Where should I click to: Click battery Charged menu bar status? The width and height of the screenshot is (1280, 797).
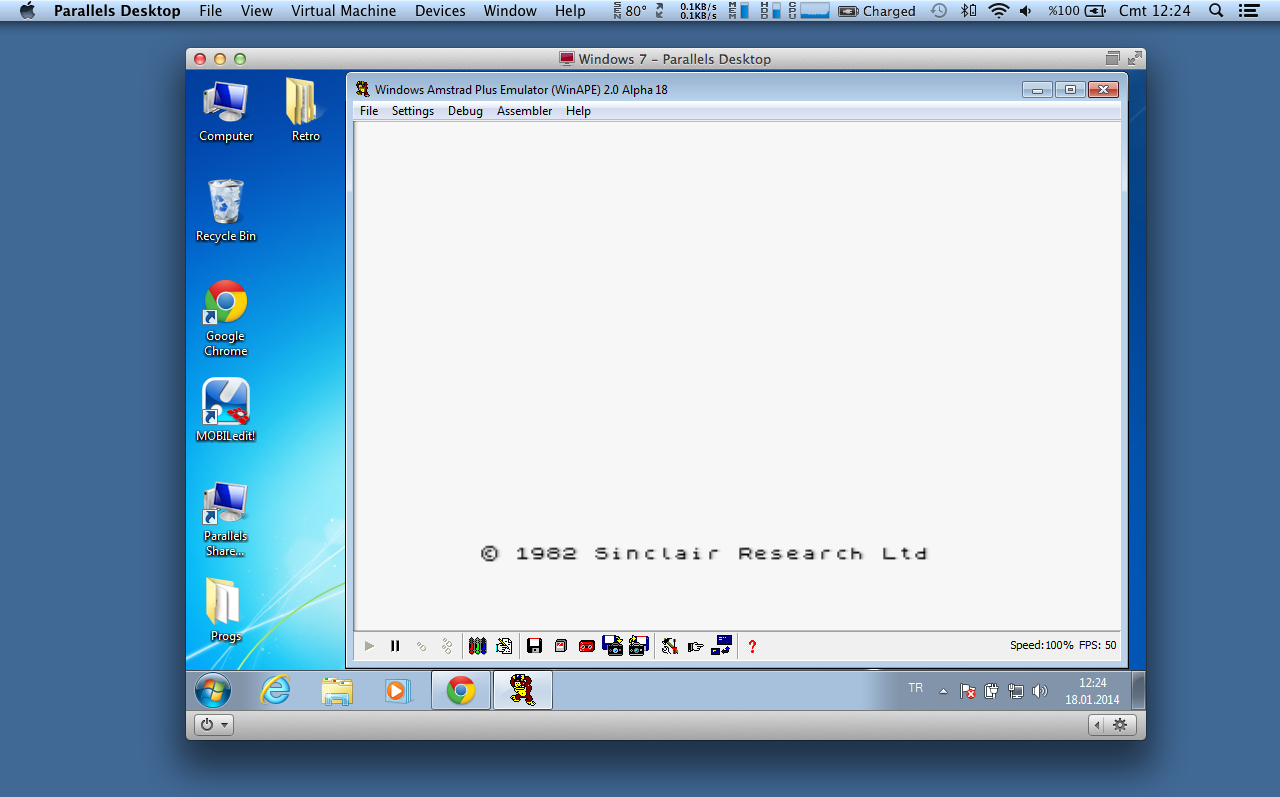(x=877, y=11)
